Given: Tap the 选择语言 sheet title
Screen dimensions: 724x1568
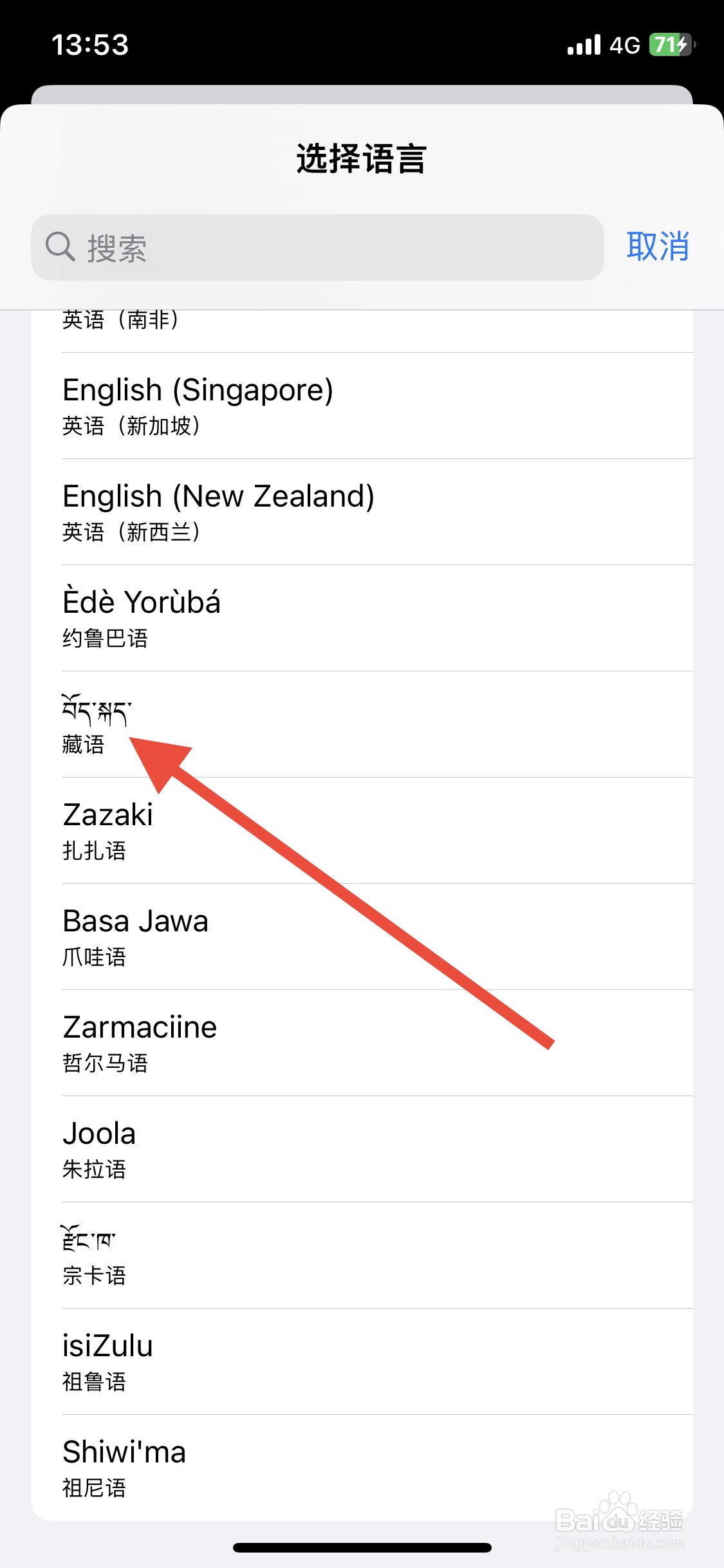Looking at the screenshot, I should point(362,158).
